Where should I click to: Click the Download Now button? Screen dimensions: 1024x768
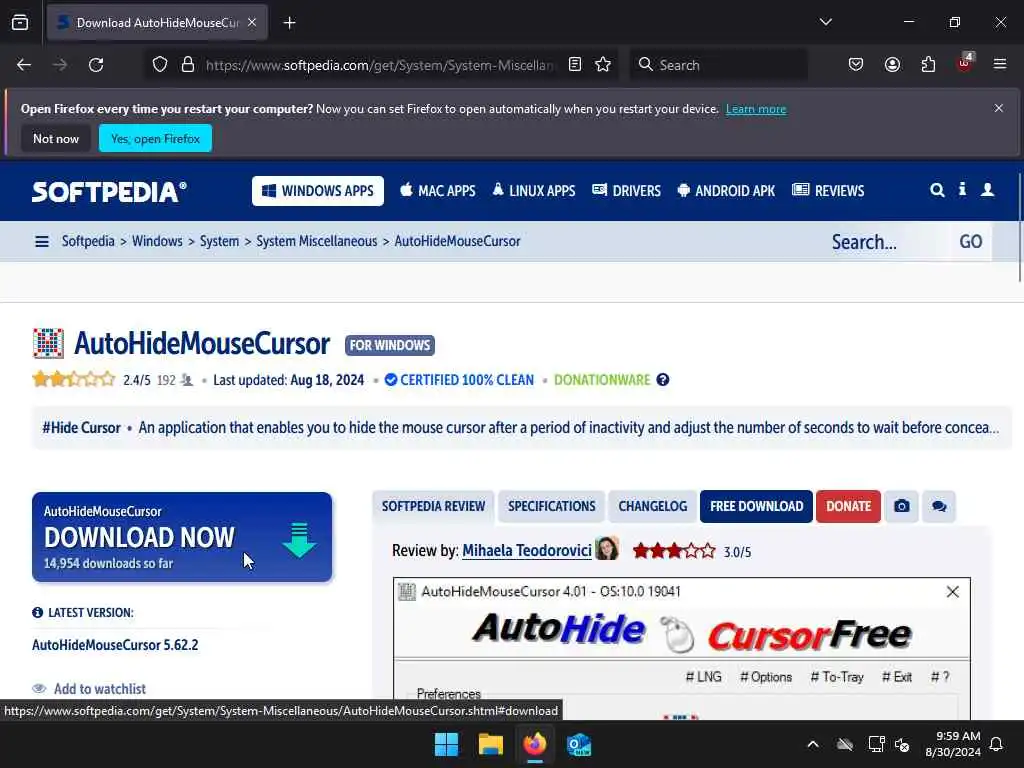click(x=182, y=537)
